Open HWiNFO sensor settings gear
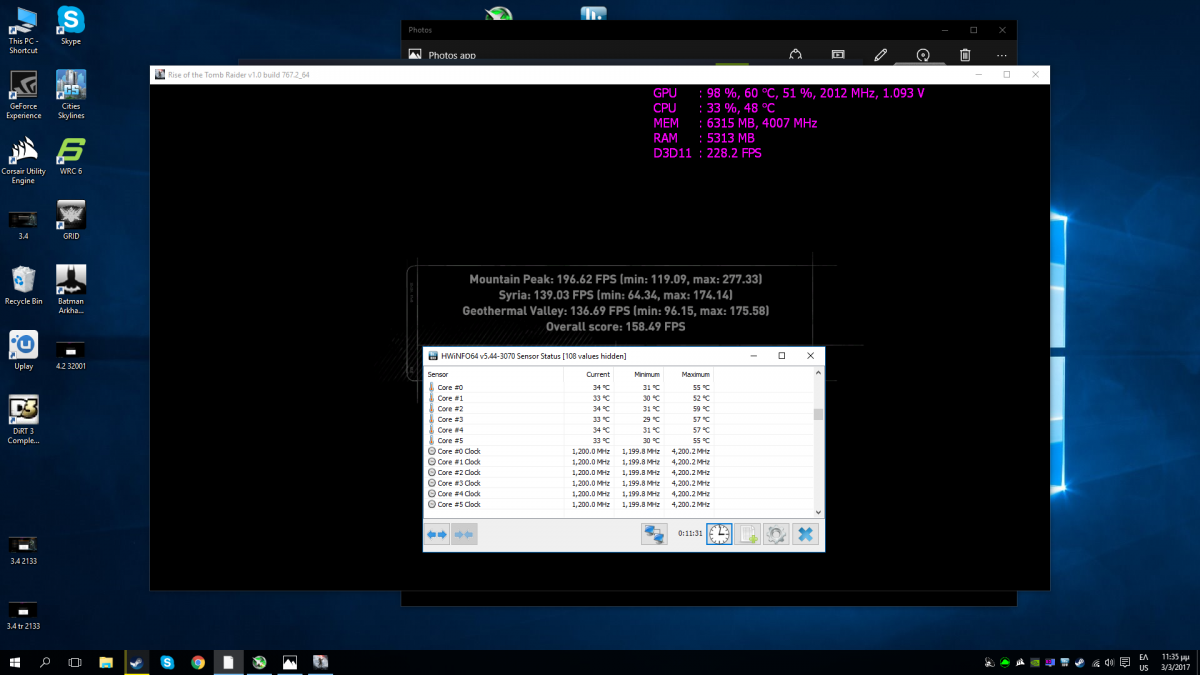 click(x=776, y=534)
